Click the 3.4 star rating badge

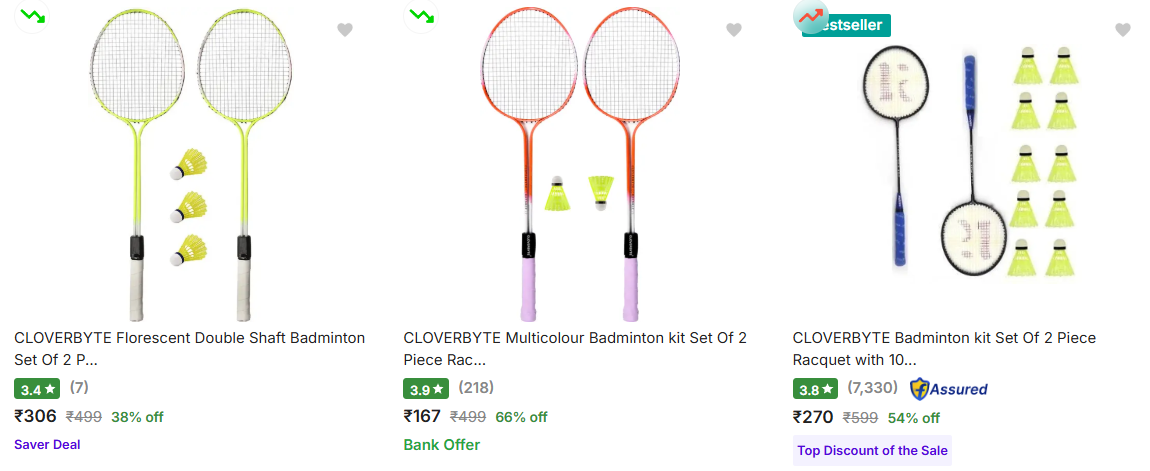click(37, 389)
